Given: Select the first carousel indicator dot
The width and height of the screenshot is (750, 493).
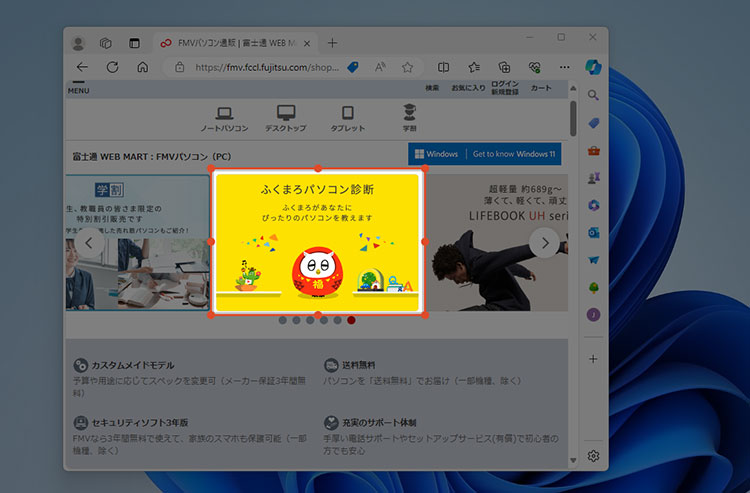Looking at the screenshot, I should (283, 321).
